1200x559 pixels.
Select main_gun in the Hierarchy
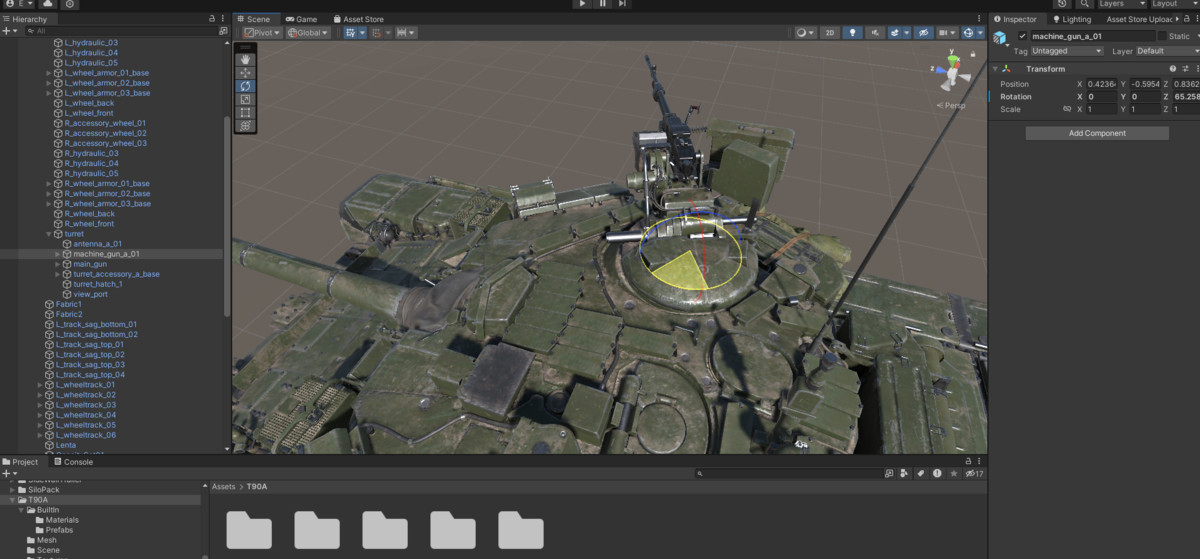click(90, 264)
